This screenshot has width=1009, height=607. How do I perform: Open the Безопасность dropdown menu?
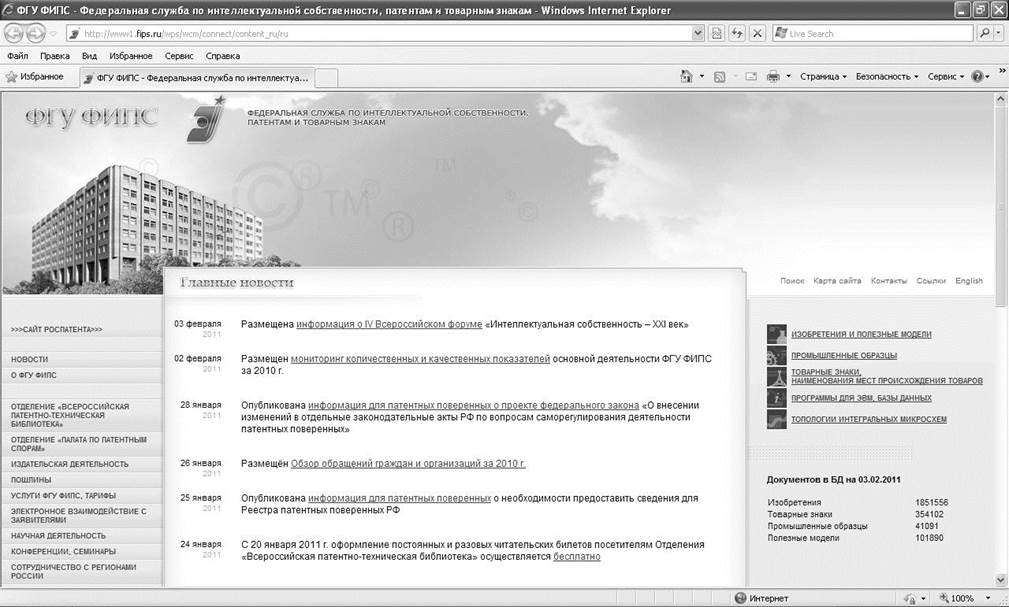pyautogui.click(x=887, y=77)
